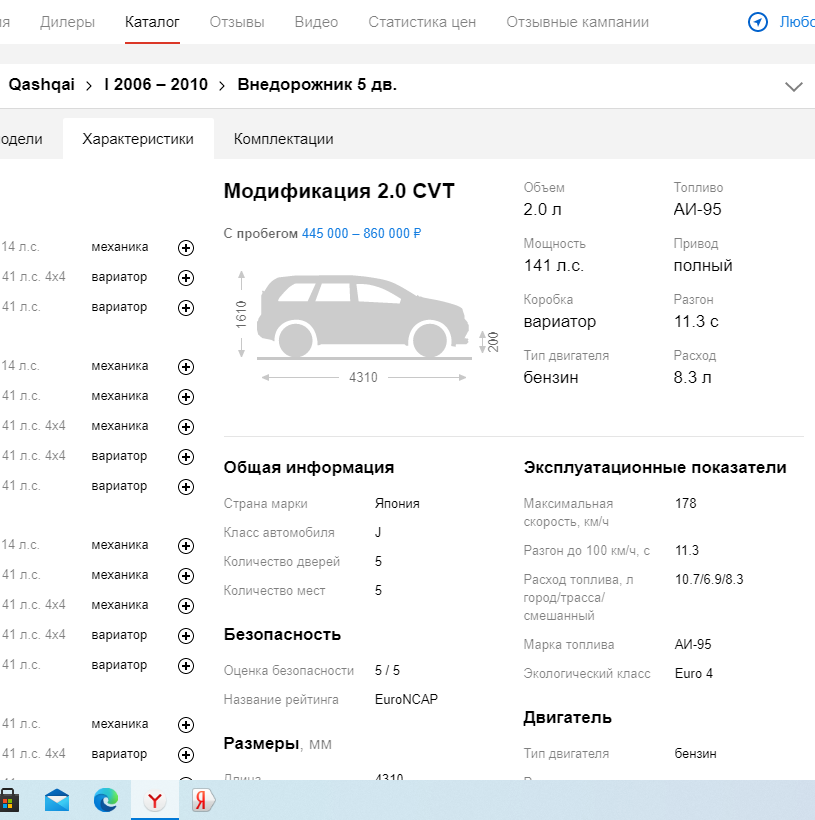Click the Эксплуатационные показатели heading
Viewport: 815px width, 820px height.
[x=655, y=467]
